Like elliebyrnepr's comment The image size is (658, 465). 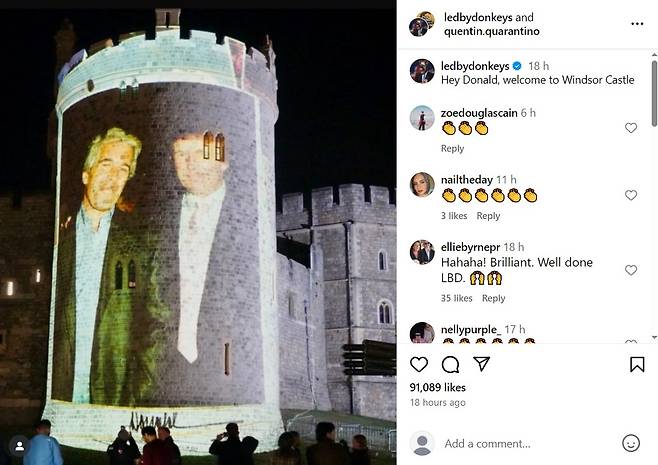coord(631,270)
